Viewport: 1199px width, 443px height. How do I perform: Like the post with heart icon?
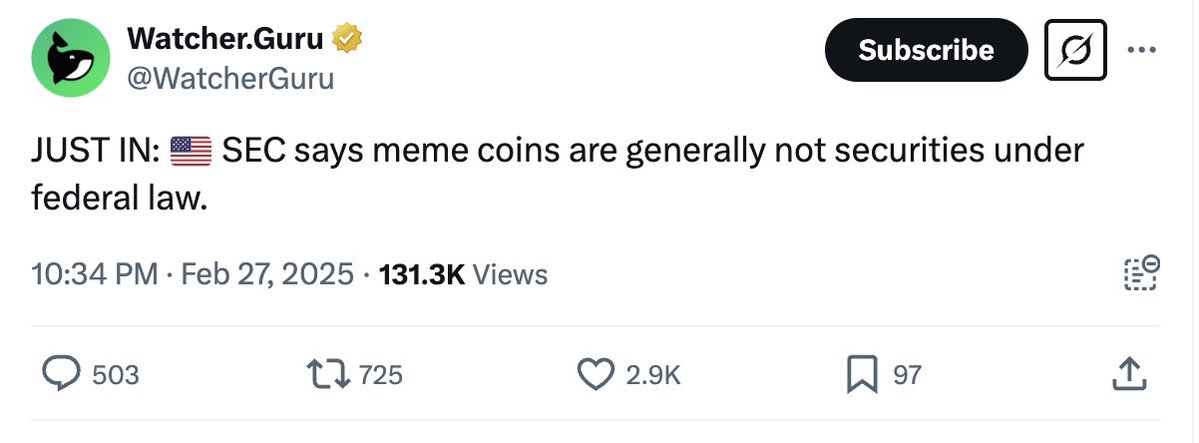596,375
